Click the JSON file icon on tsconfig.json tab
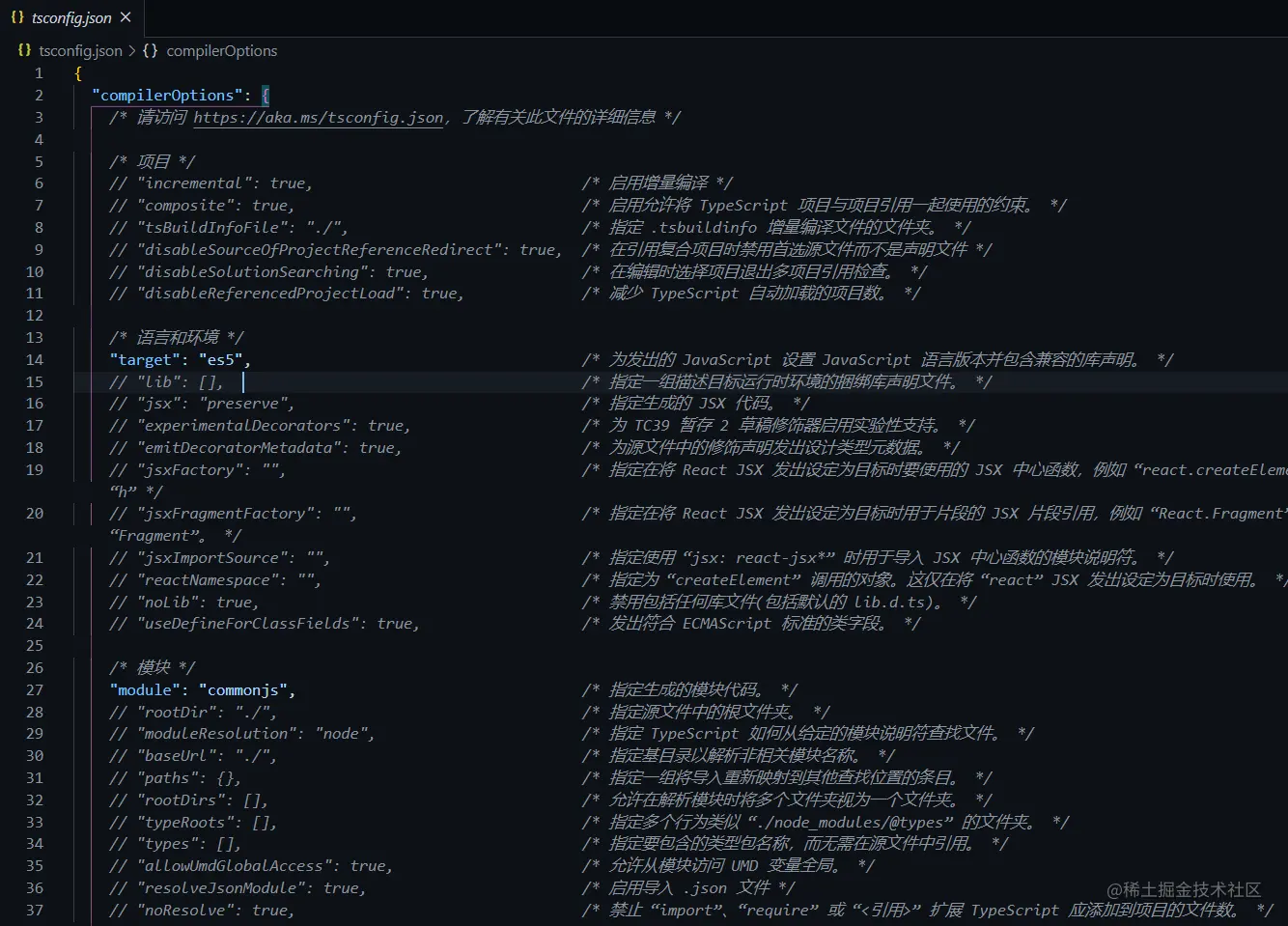 coord(17,17)
